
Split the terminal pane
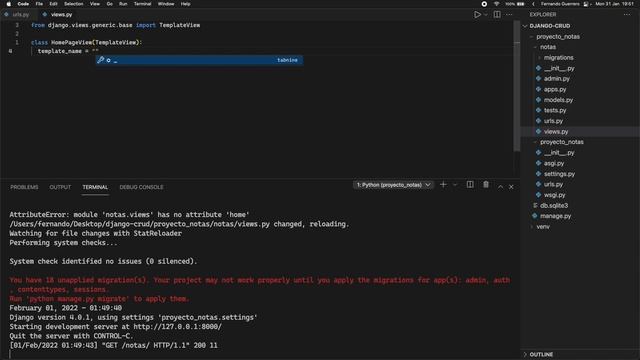click(470, 185)
